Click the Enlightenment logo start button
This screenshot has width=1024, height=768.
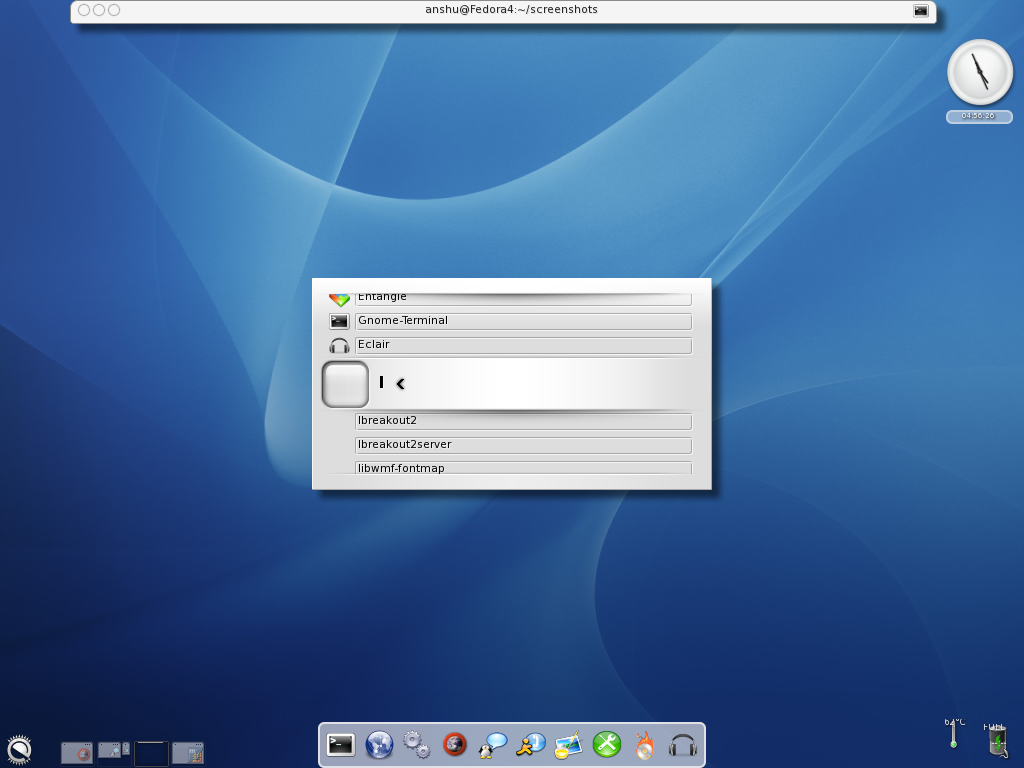tap(19, 750)
